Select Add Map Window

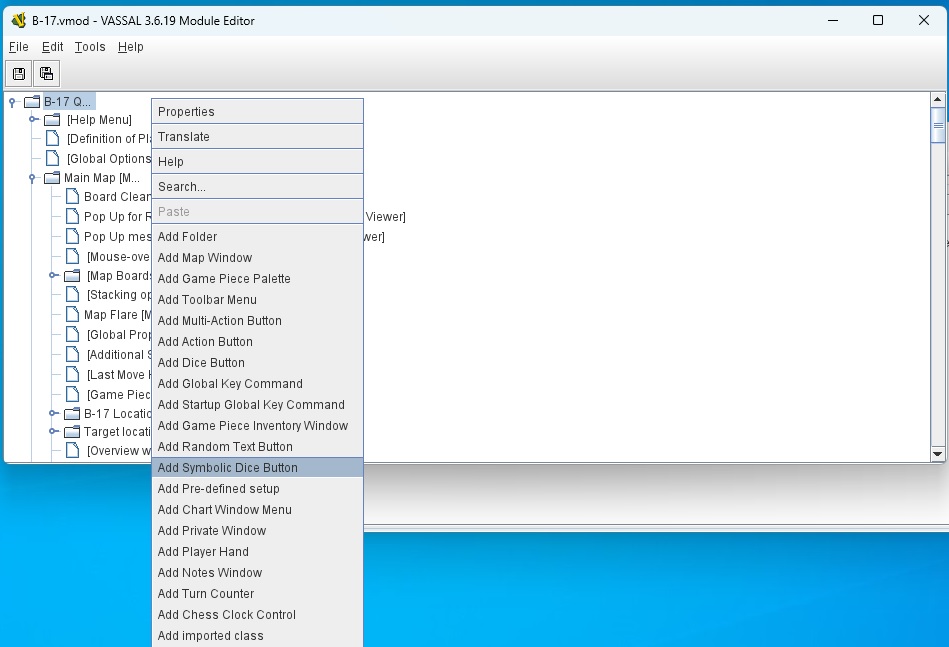[257, 258]
